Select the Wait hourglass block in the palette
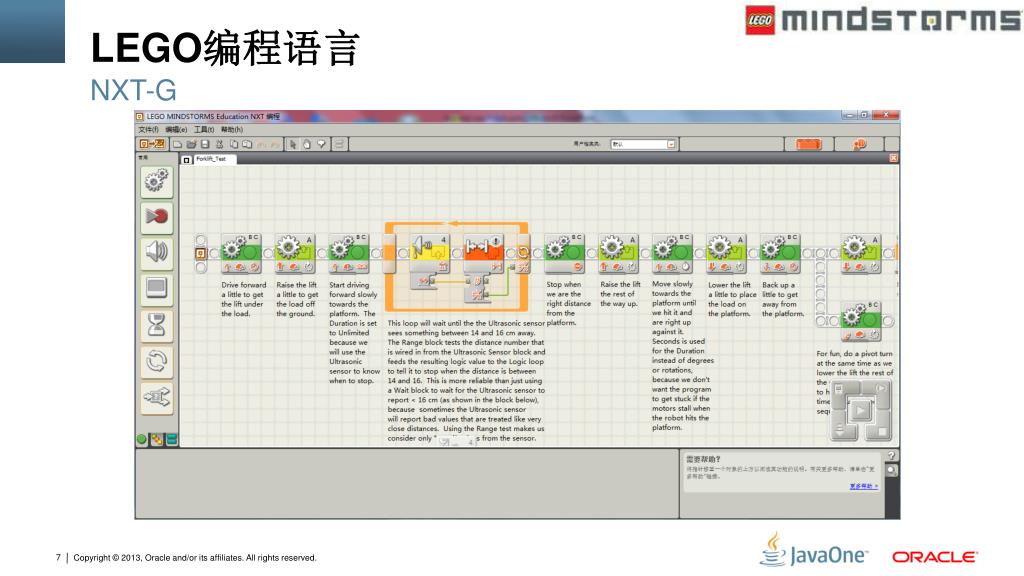 click(157, 325)
